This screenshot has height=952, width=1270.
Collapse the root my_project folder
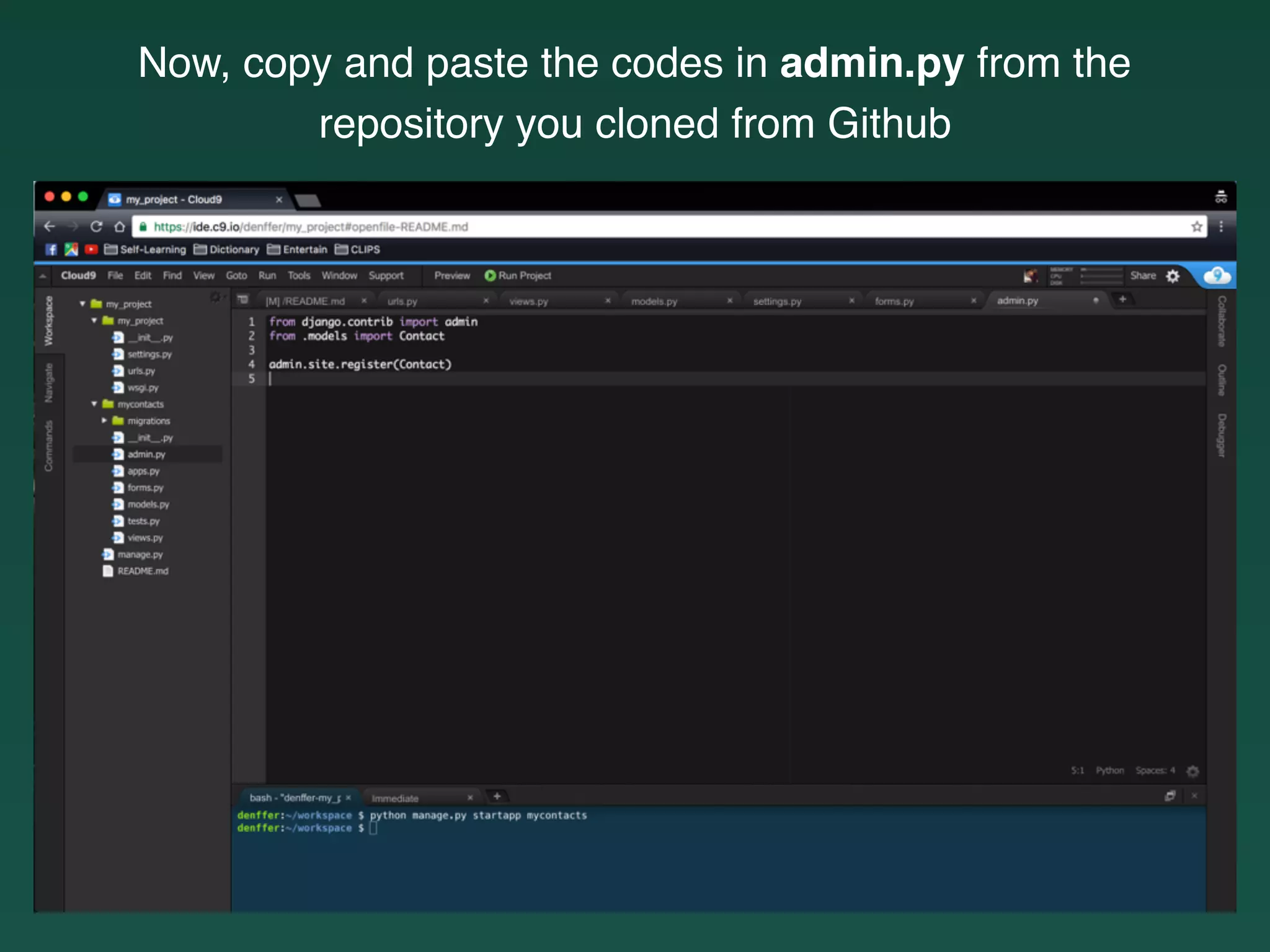pyautogui.click(x=82, y=304)
